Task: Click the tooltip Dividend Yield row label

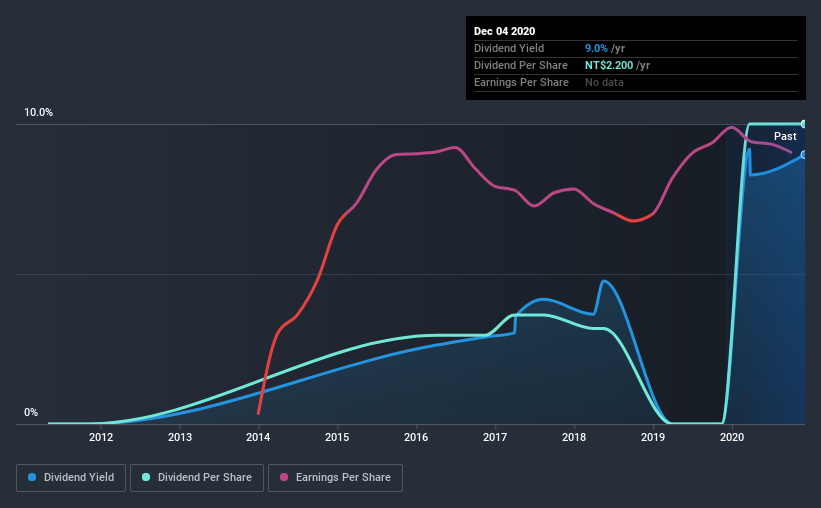Action: tap(509, 49)
